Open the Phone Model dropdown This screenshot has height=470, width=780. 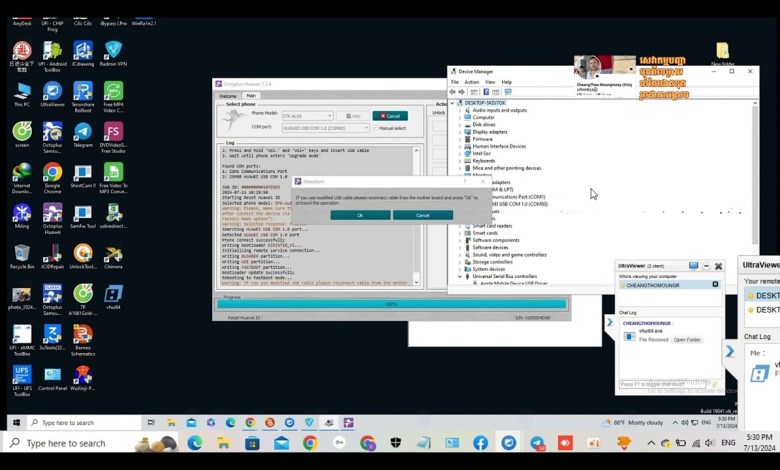(306, 116)
